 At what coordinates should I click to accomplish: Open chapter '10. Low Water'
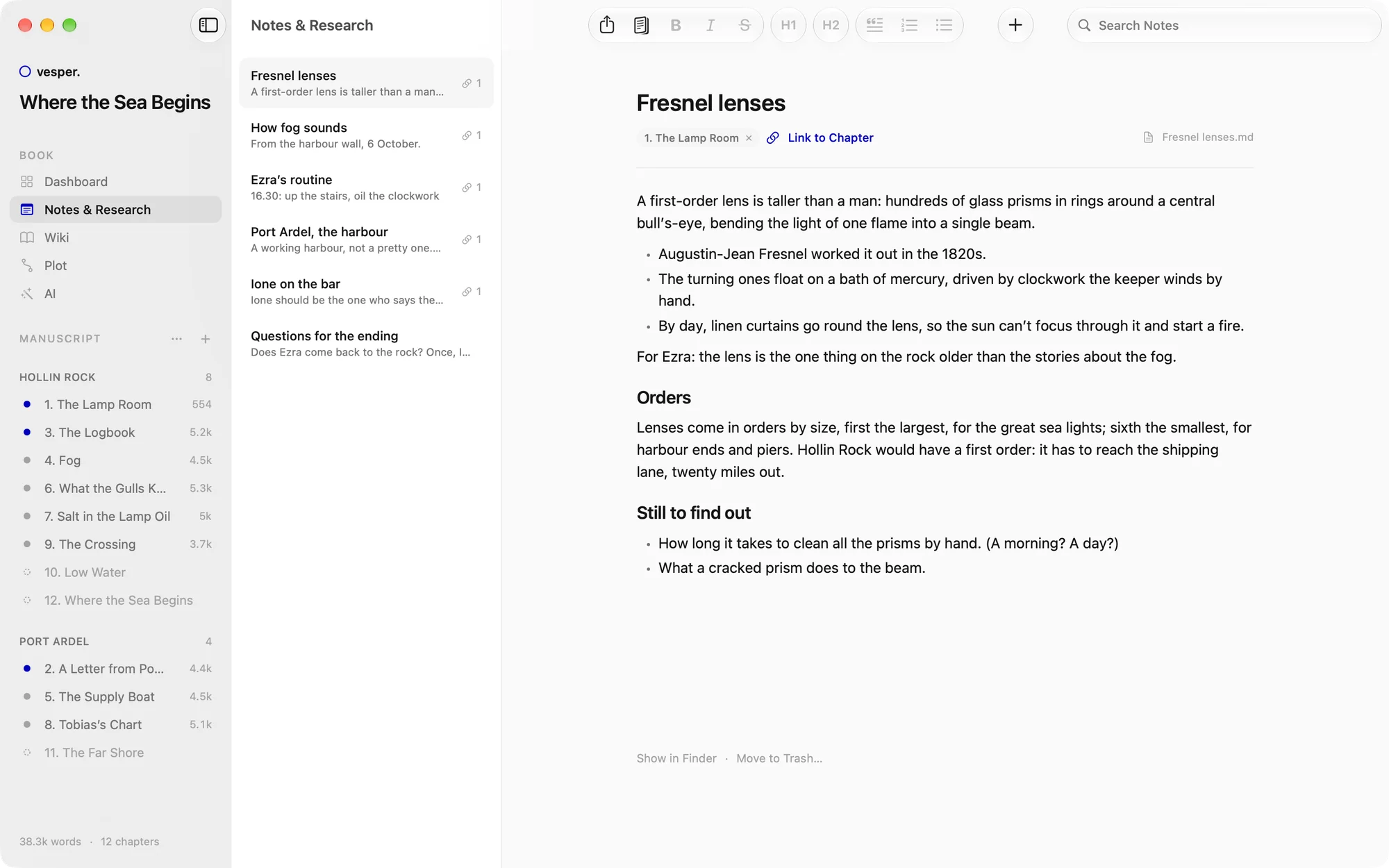115,572
